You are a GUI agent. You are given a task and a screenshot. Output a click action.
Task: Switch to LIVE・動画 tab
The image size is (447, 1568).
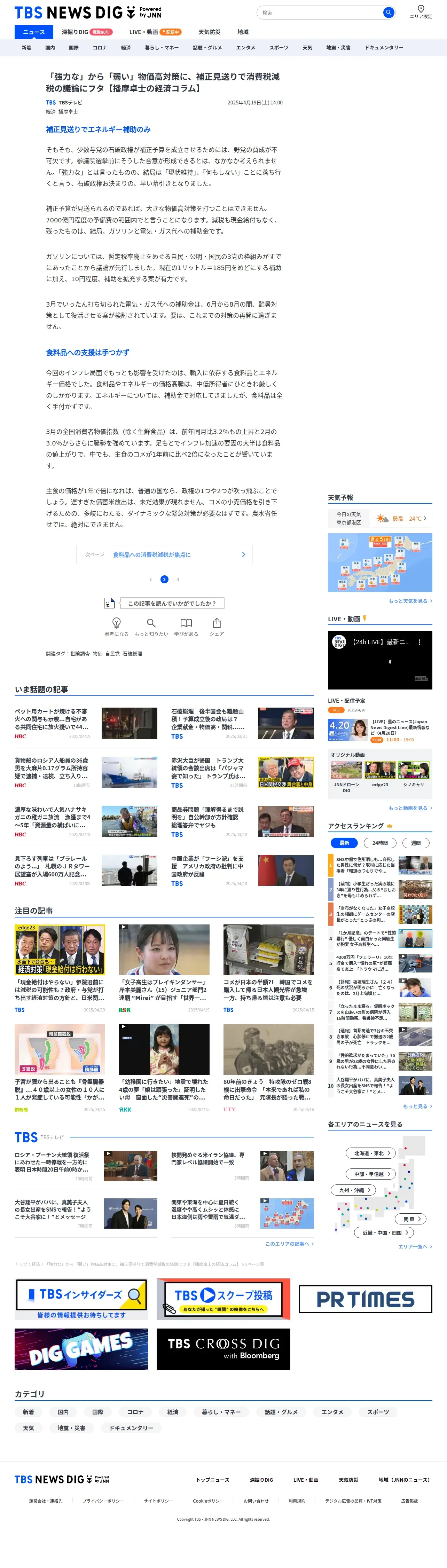155,32
